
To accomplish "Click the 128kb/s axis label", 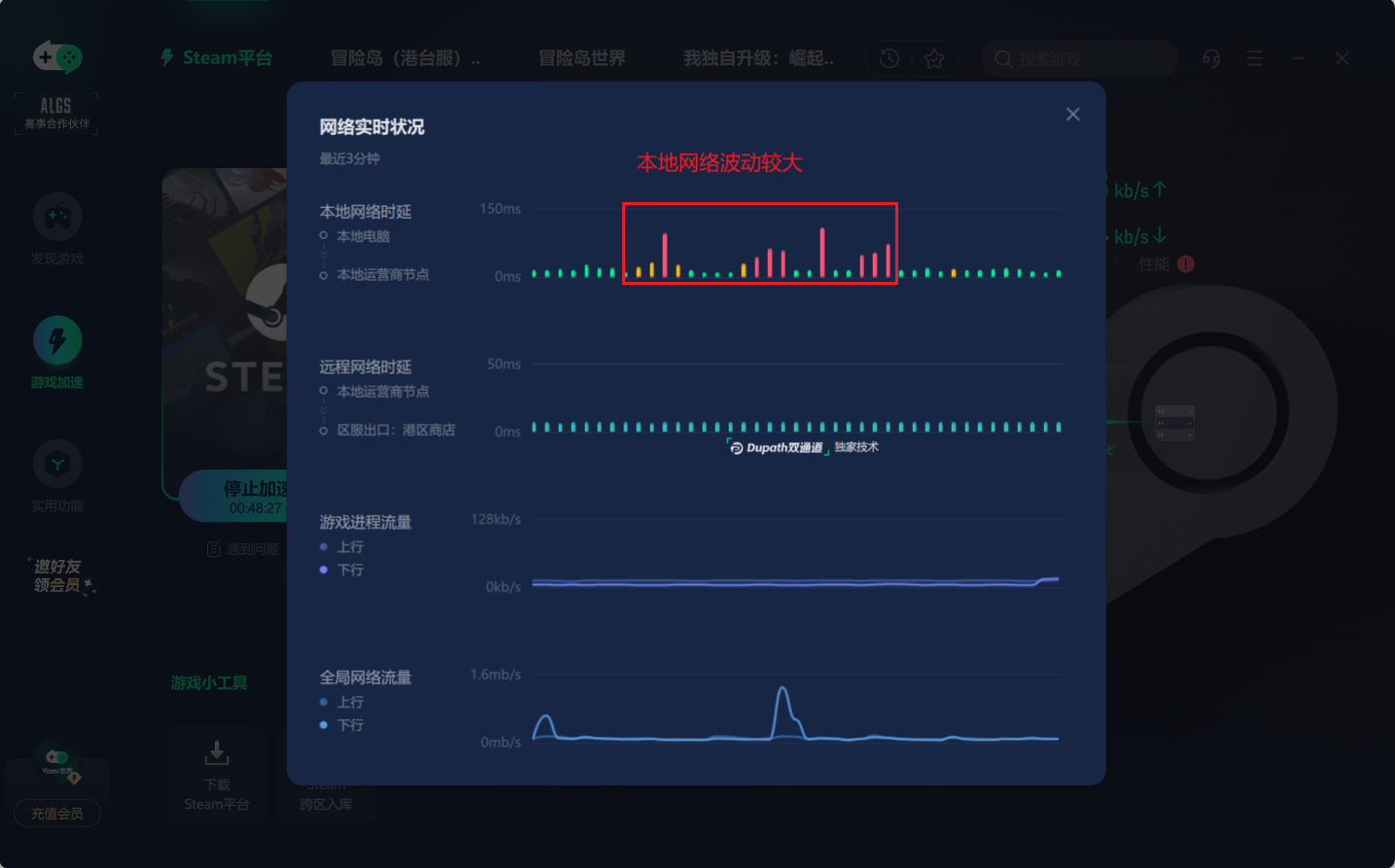I will click(496, 519).
